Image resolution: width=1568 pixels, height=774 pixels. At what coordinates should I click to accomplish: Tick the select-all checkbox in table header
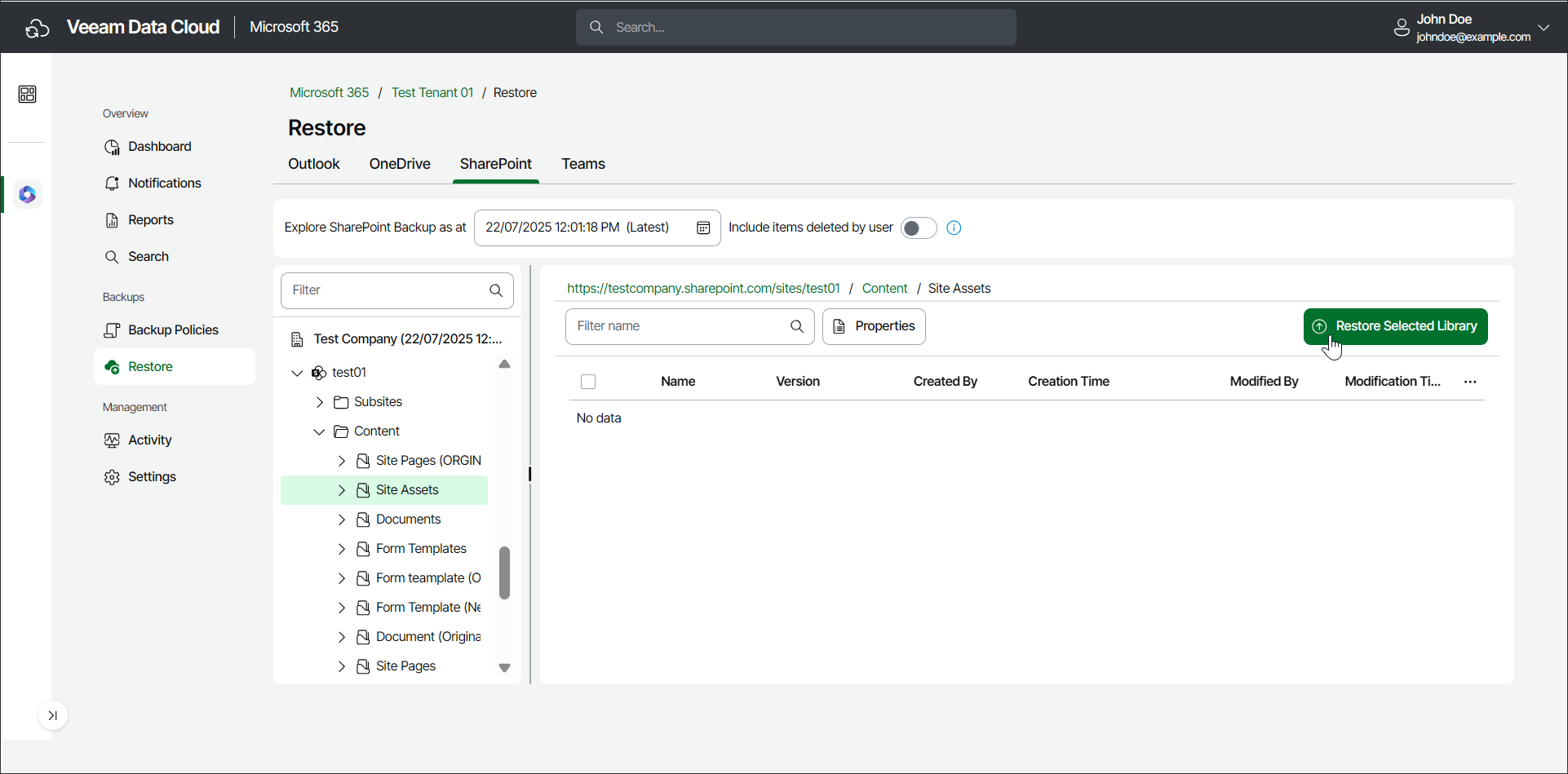coord(588,382)
